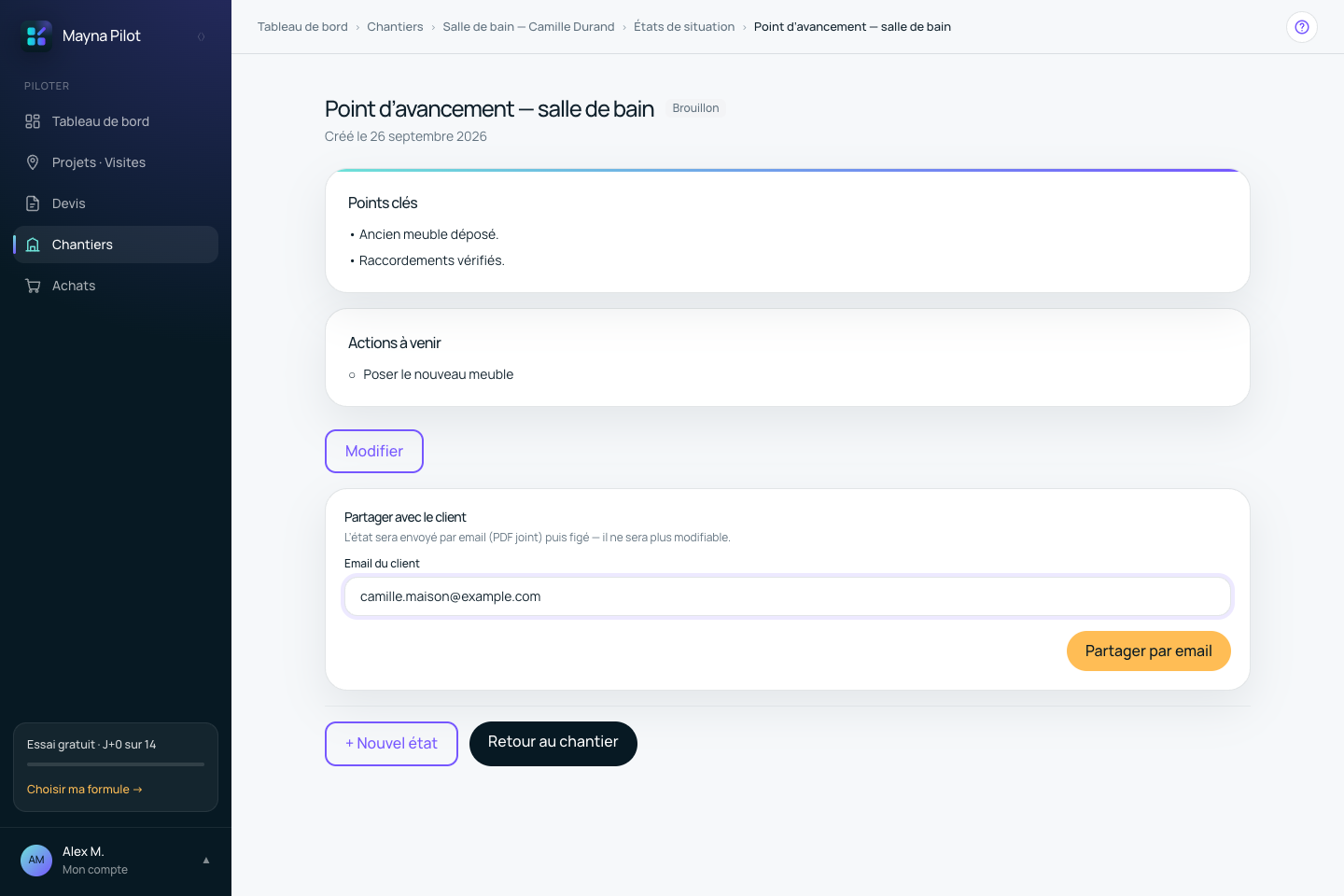Click the Essai gratuit · J+0 sur 14 text
The width and height of the screenshot is (1344, 896).
91,745
